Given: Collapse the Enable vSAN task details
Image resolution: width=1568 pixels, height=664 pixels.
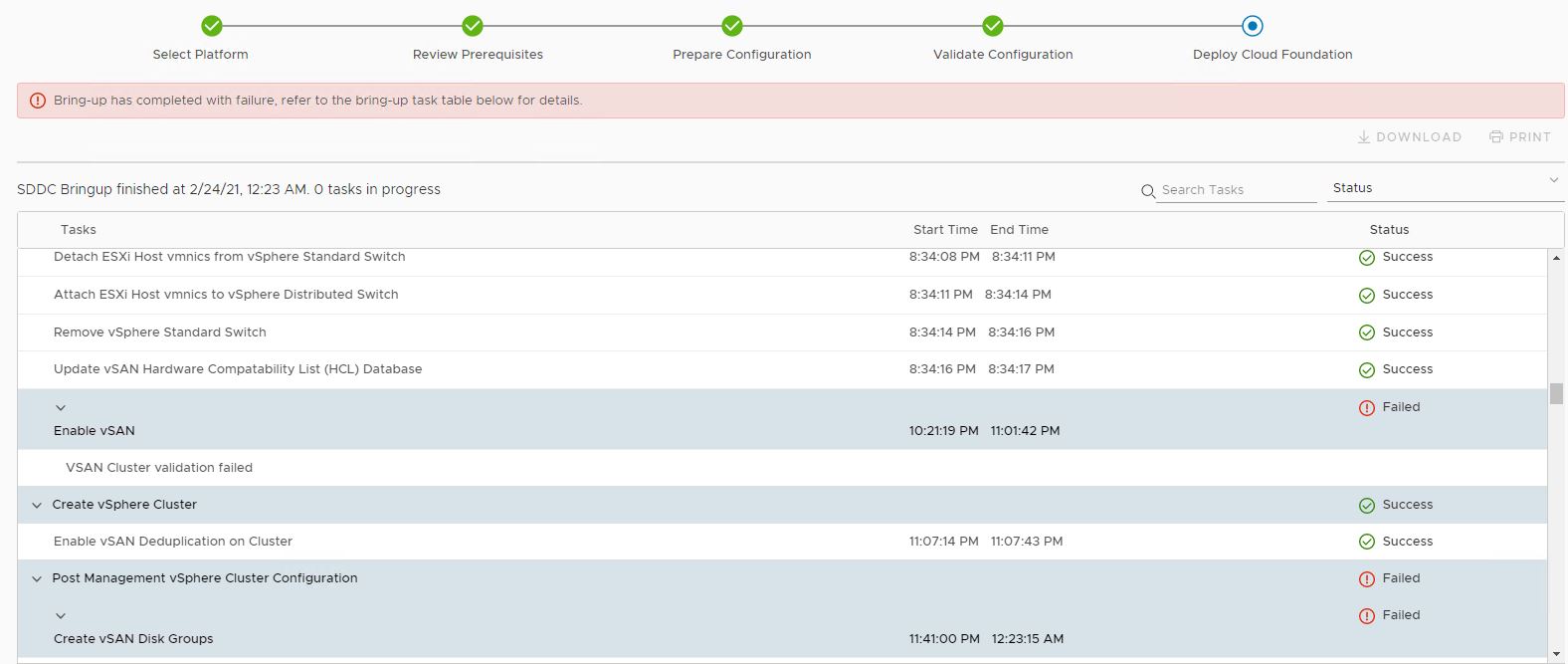Looking at the screenshot, I should [61, 408].
